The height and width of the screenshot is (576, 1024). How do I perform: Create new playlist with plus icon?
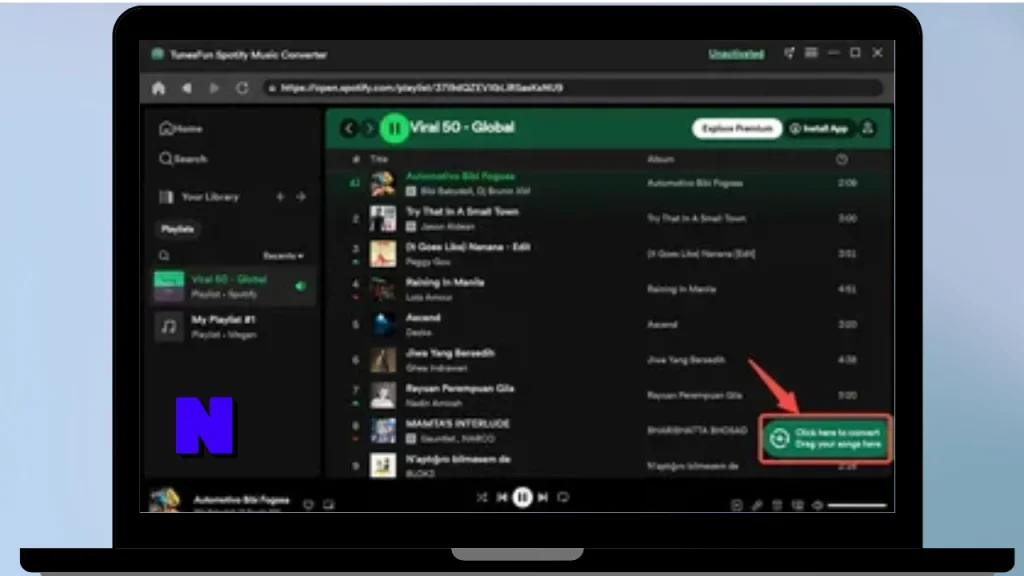[x=280, y=197]
